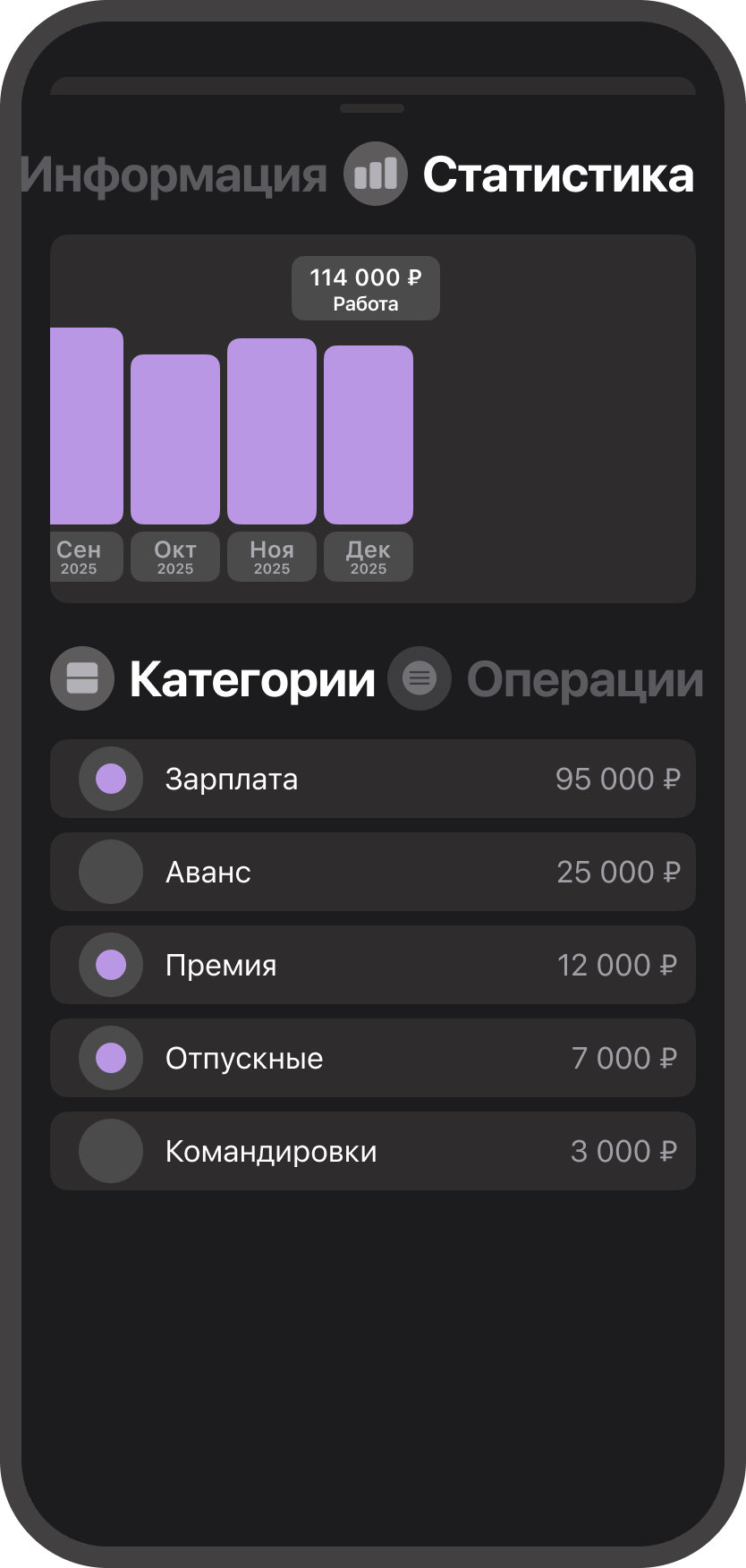Click the Дек 2025 month label
This screenshot has height=1568, width=746.
(368, 556)
